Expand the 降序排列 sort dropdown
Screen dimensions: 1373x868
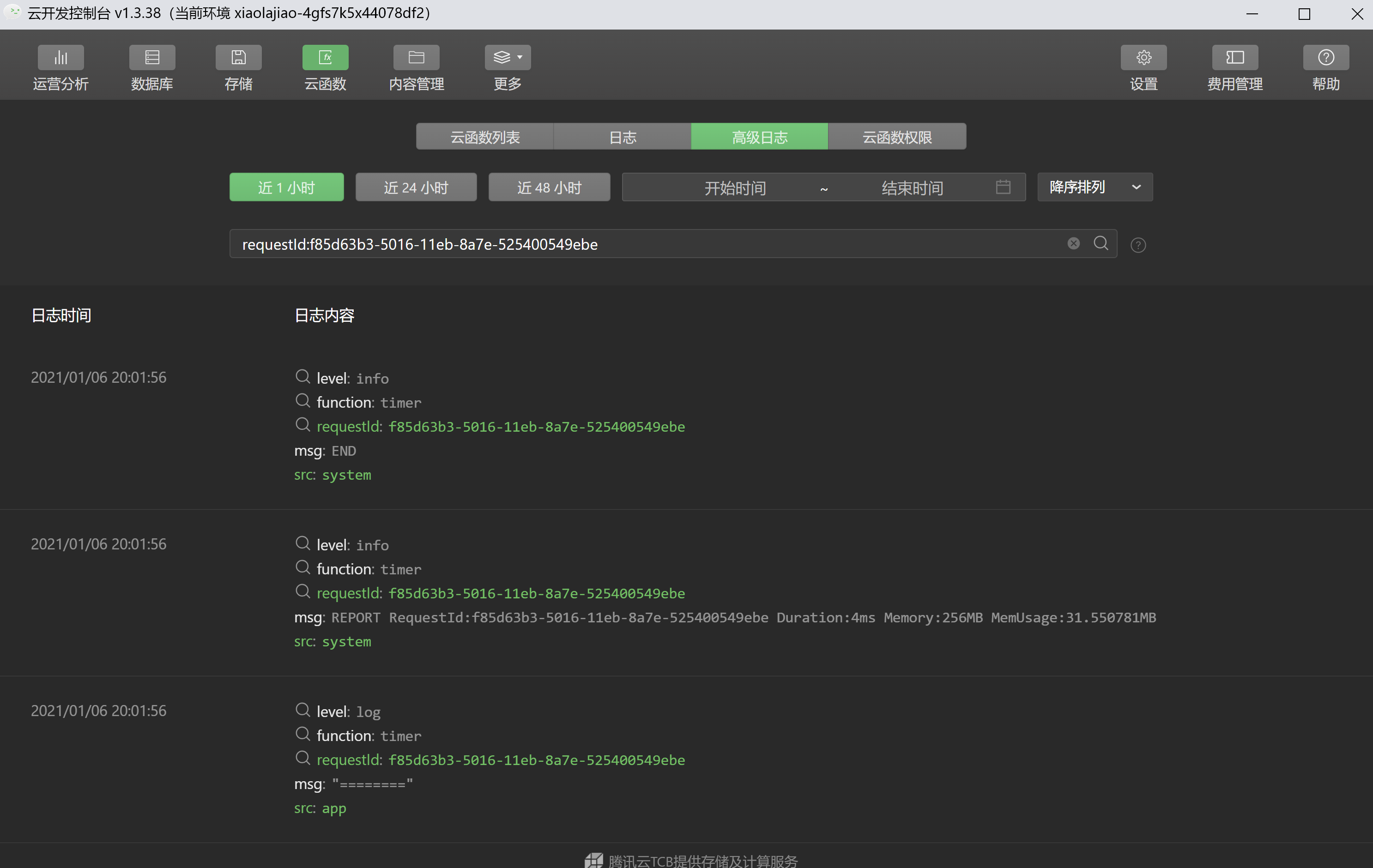point(1094,187)
